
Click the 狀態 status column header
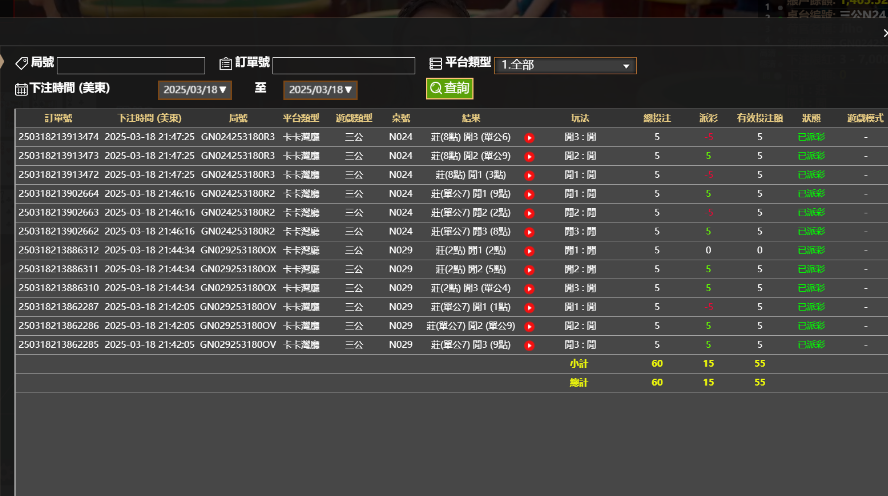click(x=811, y=118)
